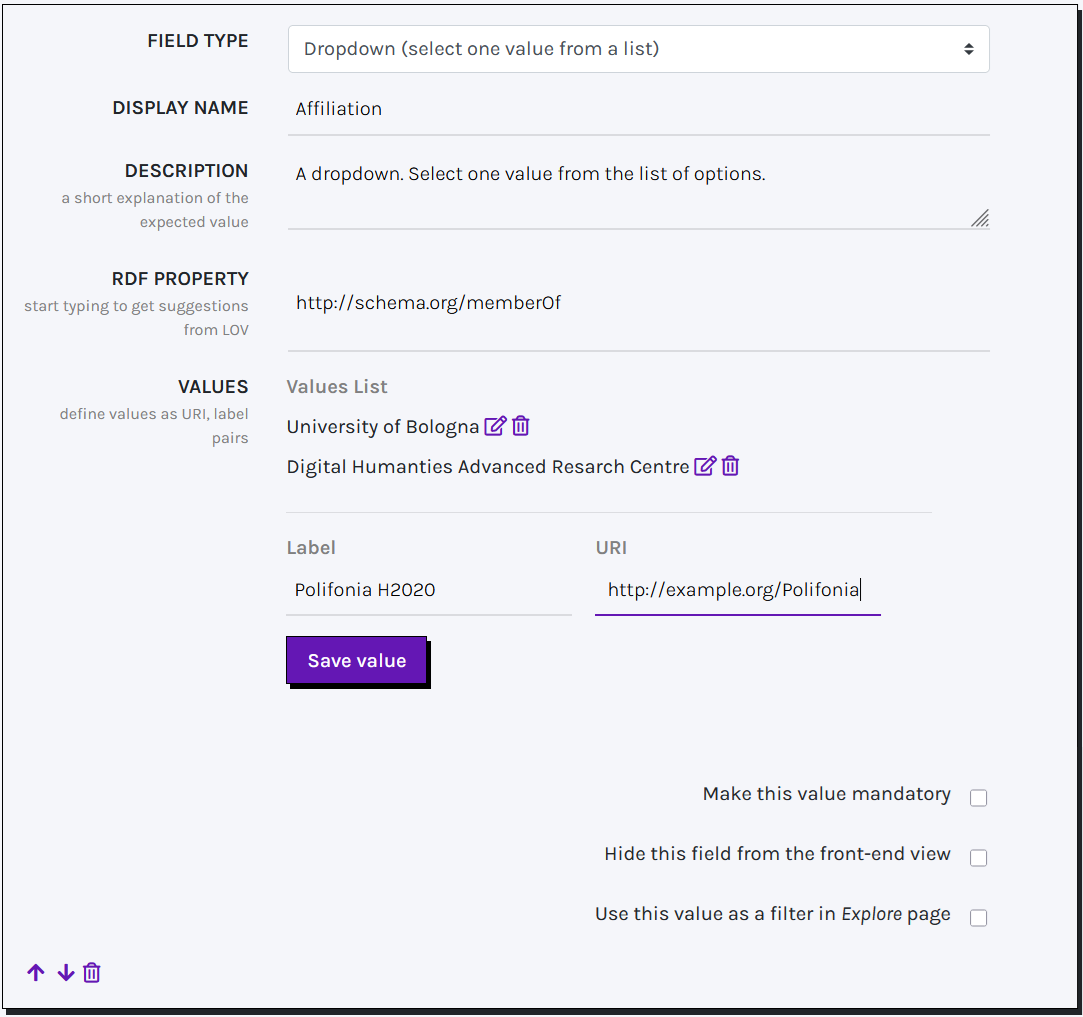Viewport: 1083px width, 1017px height.
Task: Delete this field using bottom trash icon
Action: pos(92,973)
